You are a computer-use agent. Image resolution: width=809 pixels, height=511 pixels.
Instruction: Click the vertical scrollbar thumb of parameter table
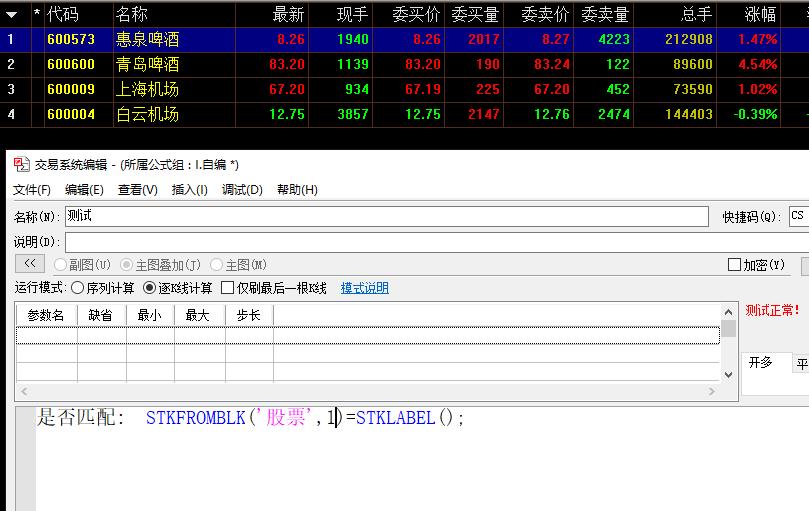(728, 328)
